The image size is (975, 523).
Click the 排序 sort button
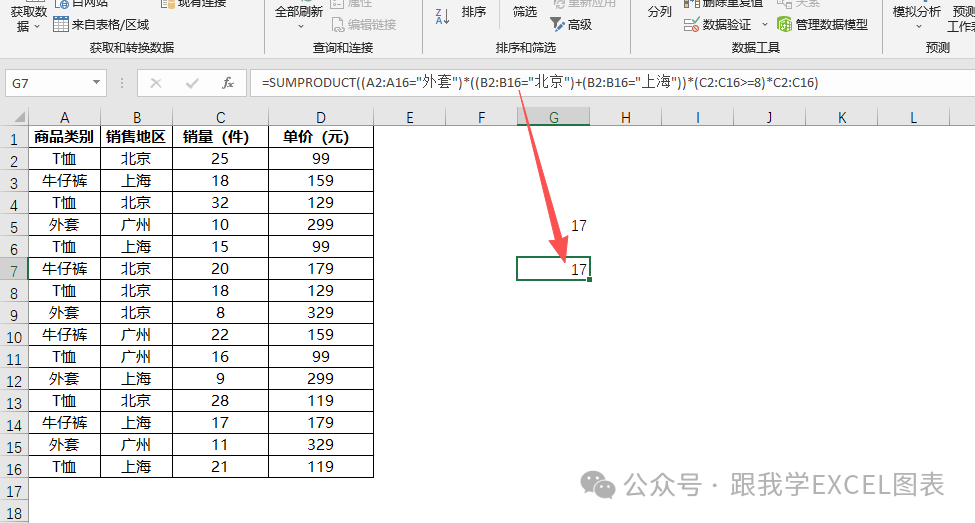474,12
